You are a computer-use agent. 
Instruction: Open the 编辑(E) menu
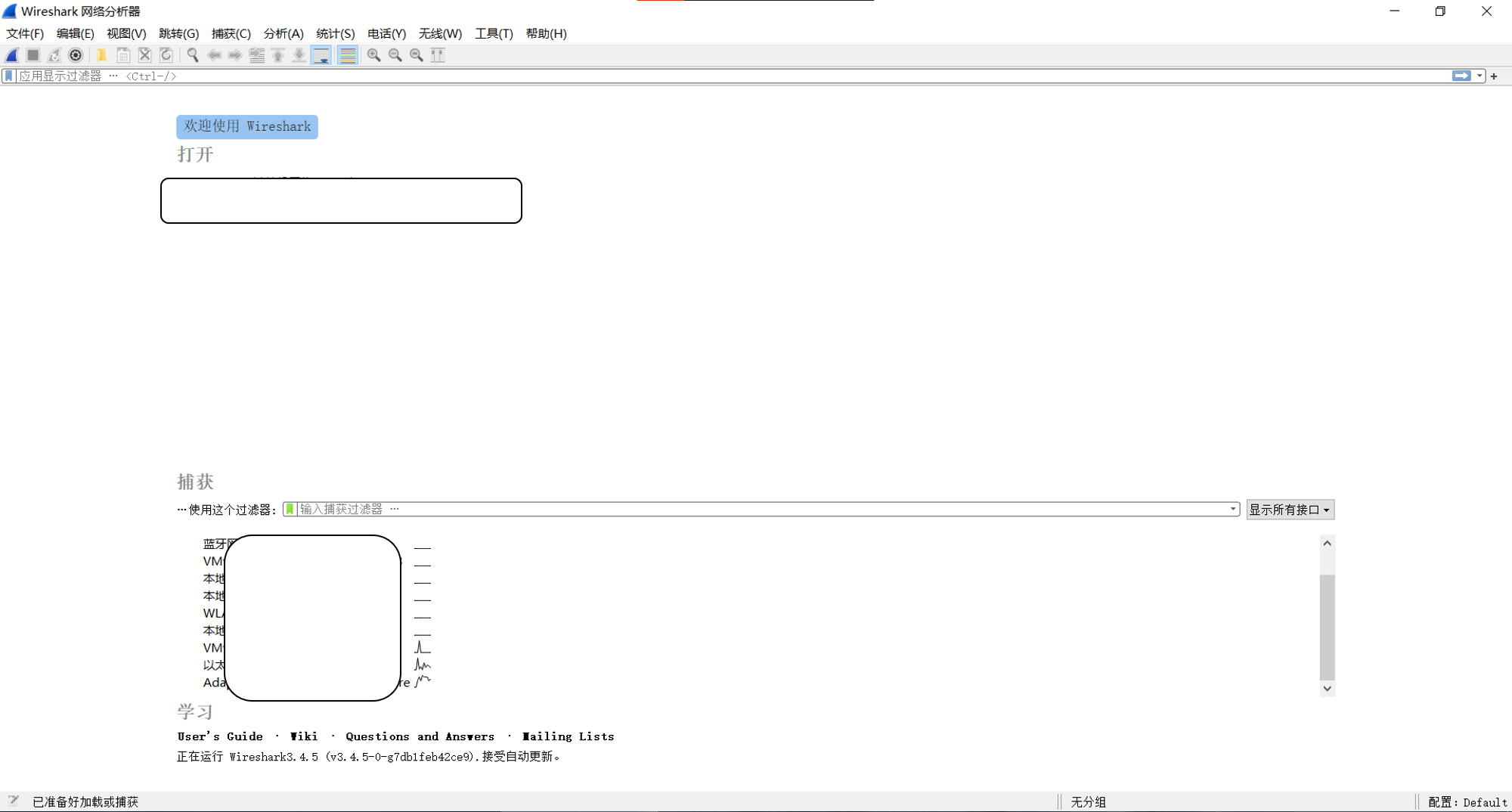75,33
